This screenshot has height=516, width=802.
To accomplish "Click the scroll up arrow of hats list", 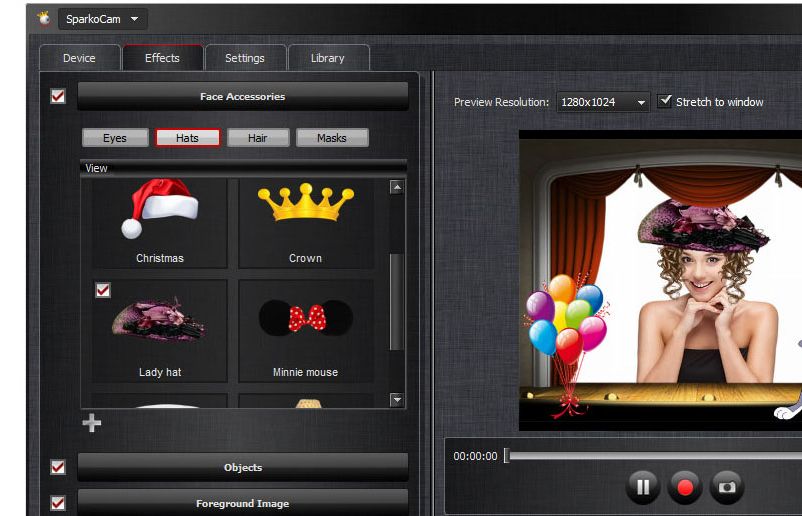I will [397, 187].
